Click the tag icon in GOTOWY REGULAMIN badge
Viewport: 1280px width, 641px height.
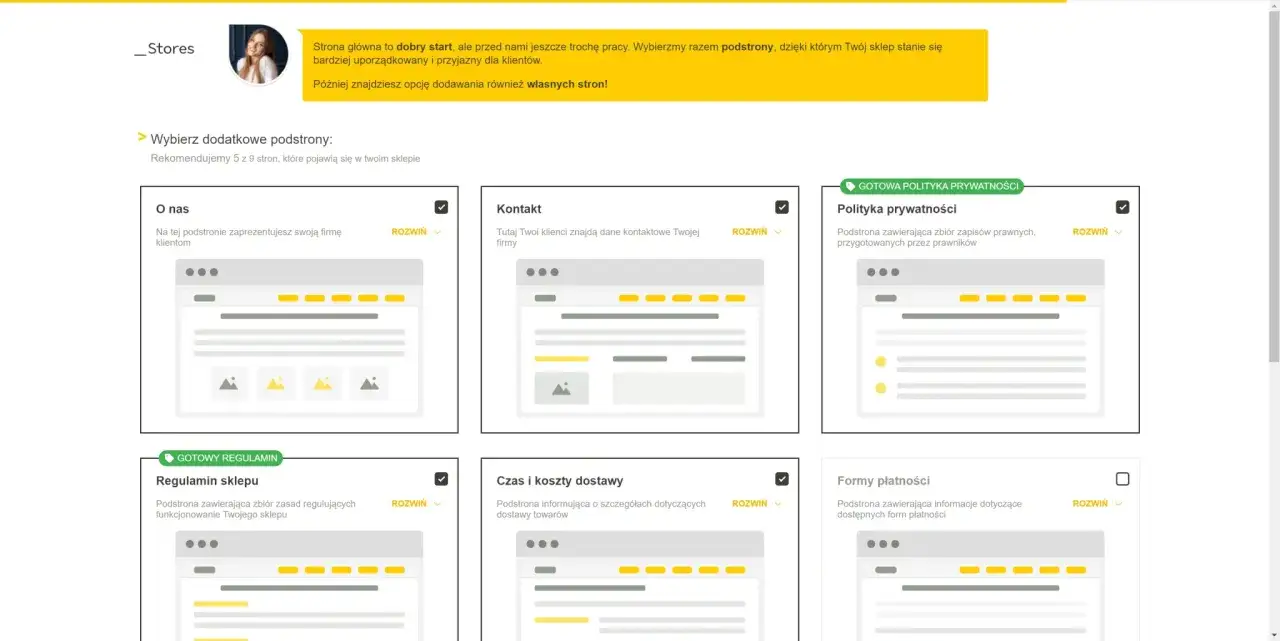pyautogui.click(x=168, y=458)
